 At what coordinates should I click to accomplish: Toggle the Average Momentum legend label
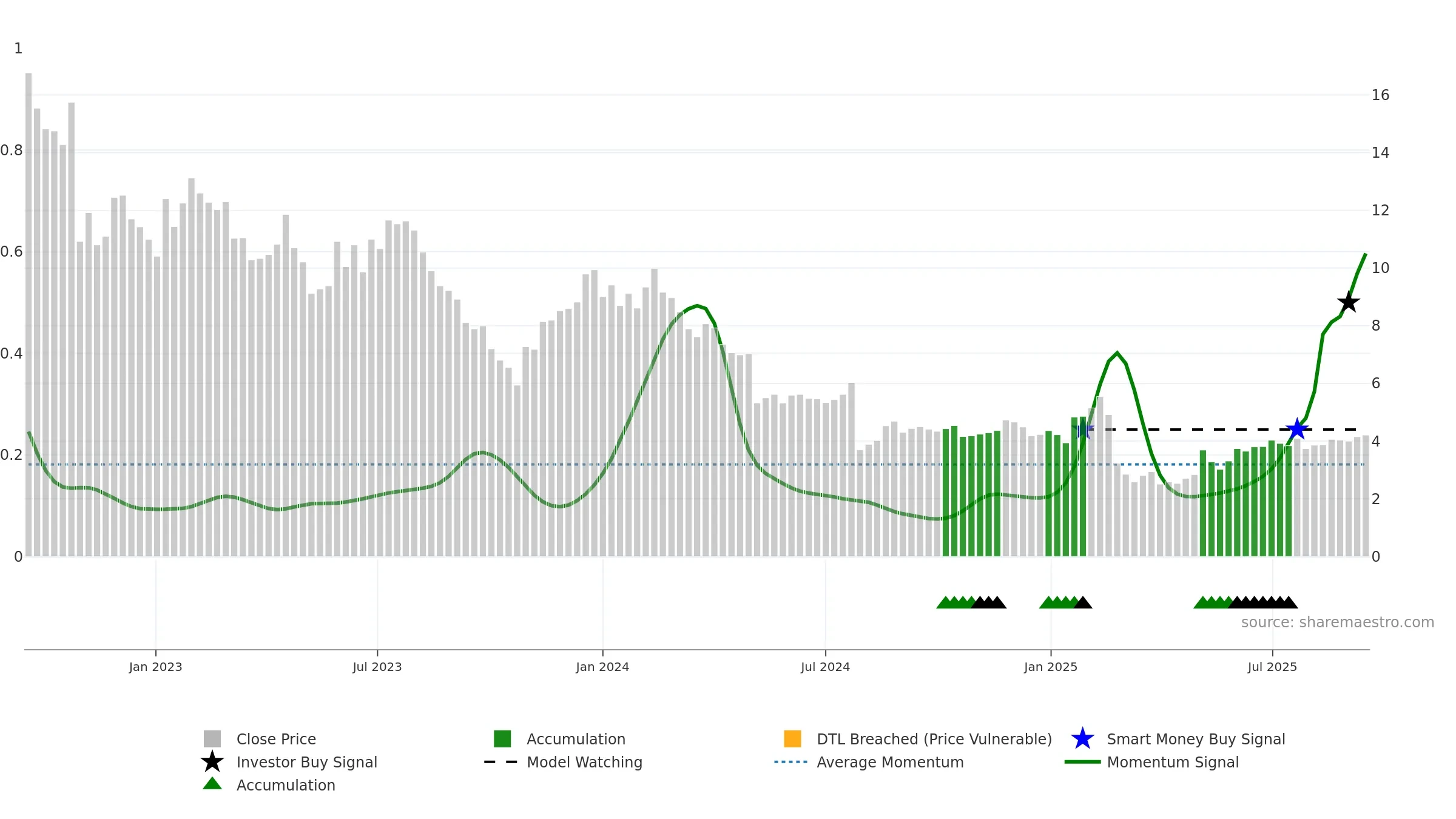[890, 762]
